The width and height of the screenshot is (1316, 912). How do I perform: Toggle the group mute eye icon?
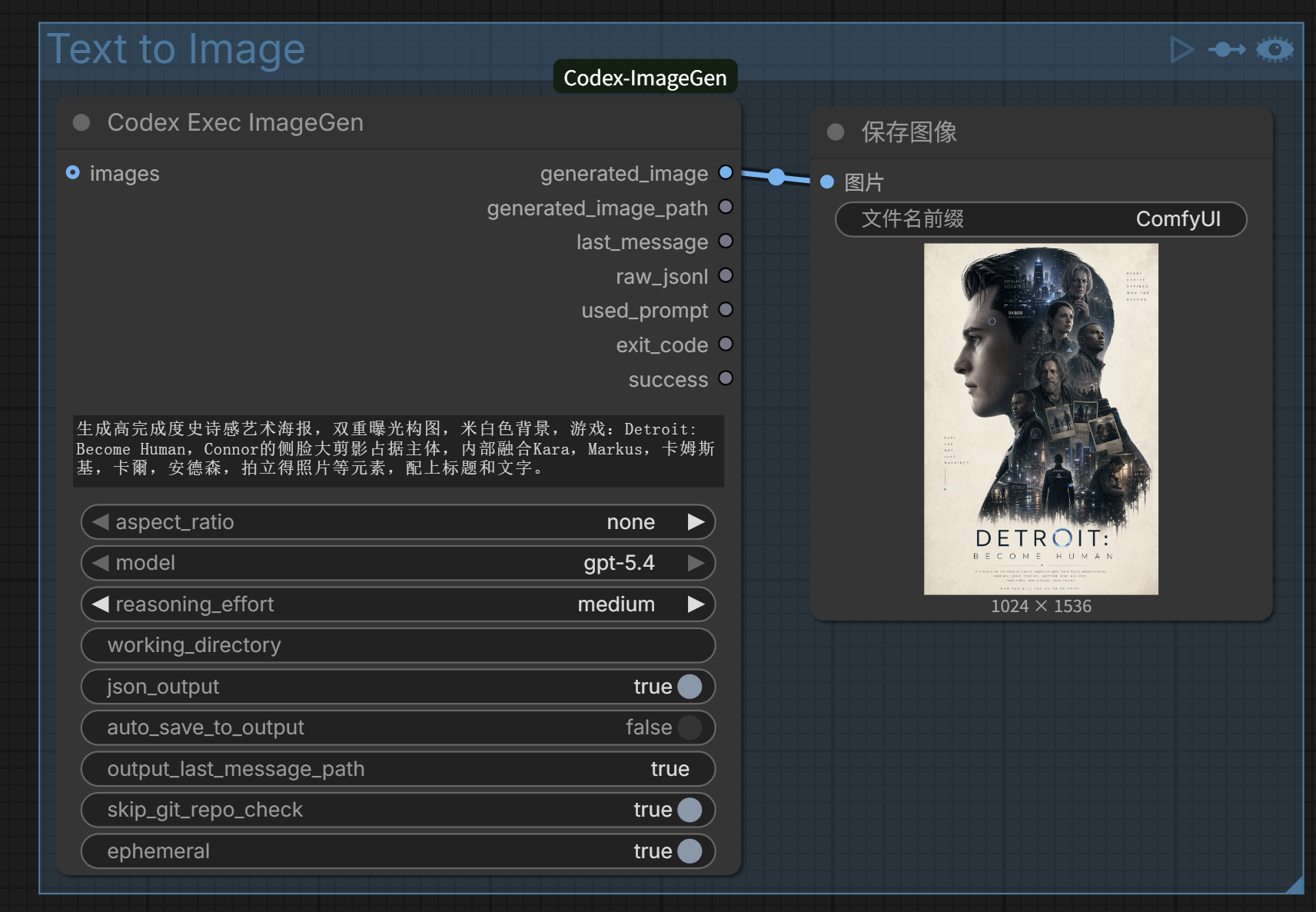click(1275, 50)
